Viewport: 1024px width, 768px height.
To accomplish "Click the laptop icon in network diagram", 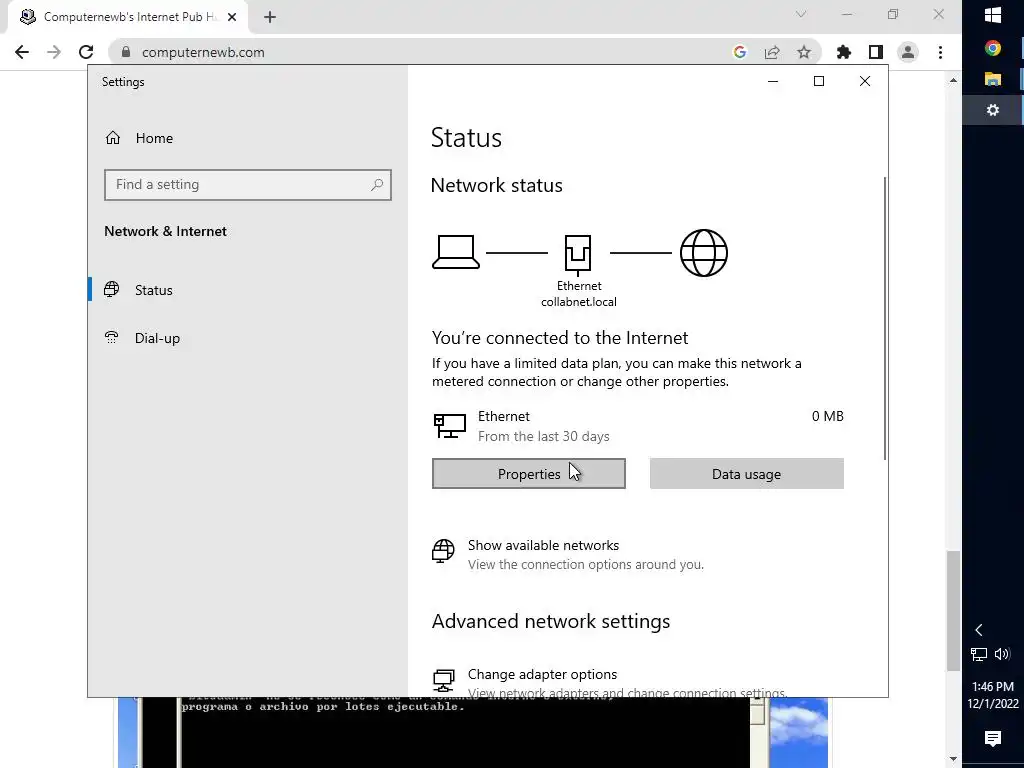I will click(456, 252).
